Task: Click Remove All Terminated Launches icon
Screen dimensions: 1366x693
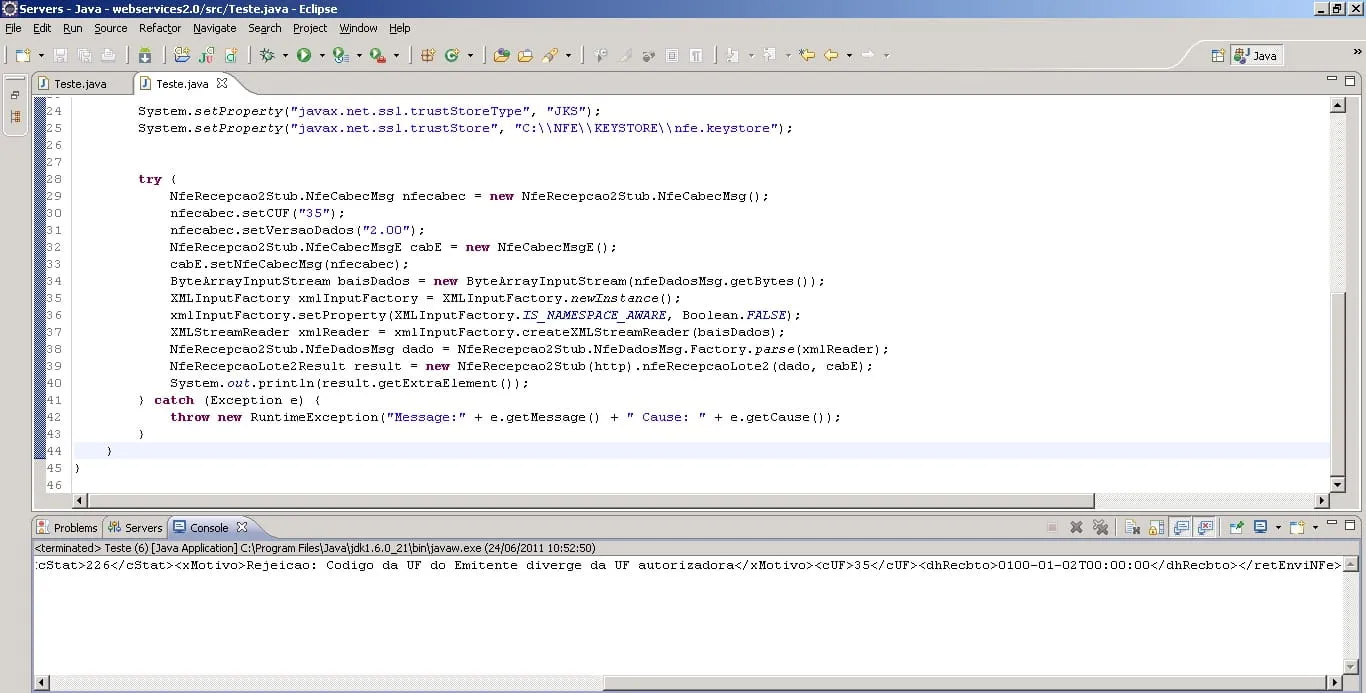Action: (1101, 527)
